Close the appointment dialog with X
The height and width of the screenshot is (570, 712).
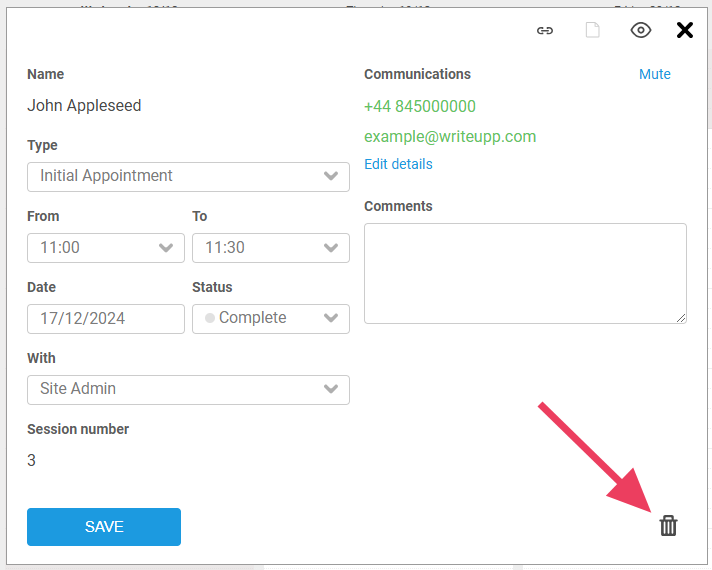point(685,30)
